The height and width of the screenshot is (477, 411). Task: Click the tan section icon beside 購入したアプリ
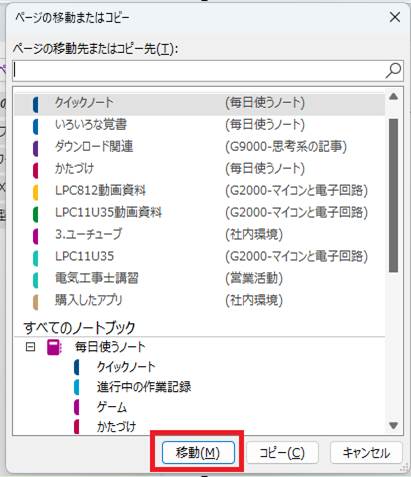click(x=36, y=302)
